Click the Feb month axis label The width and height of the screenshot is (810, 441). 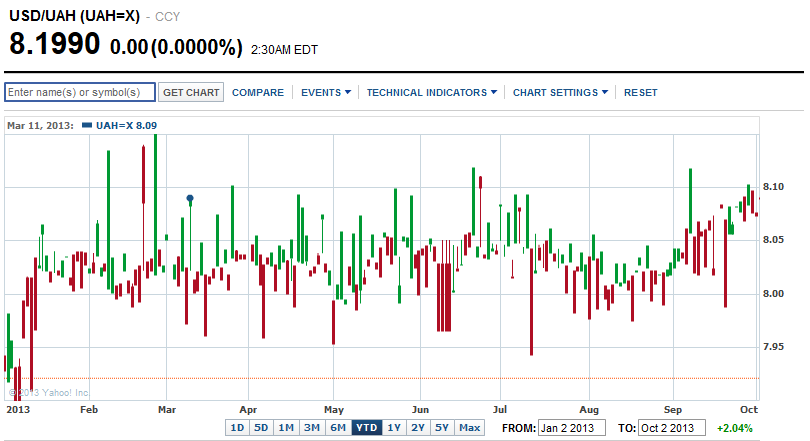89,410
